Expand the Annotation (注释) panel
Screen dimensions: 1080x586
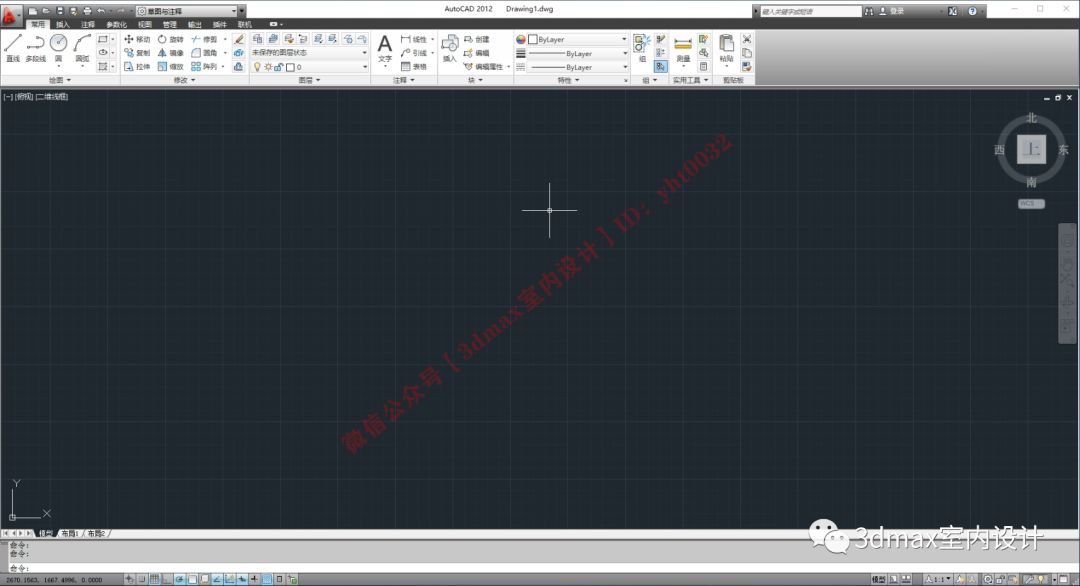point(404,80)
